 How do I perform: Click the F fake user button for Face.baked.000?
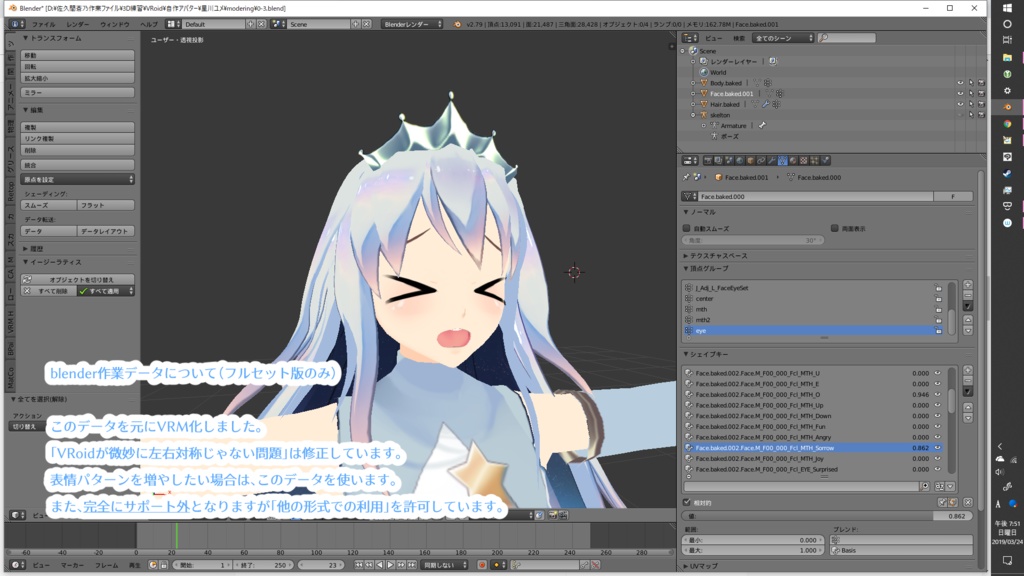click(952, 196)
